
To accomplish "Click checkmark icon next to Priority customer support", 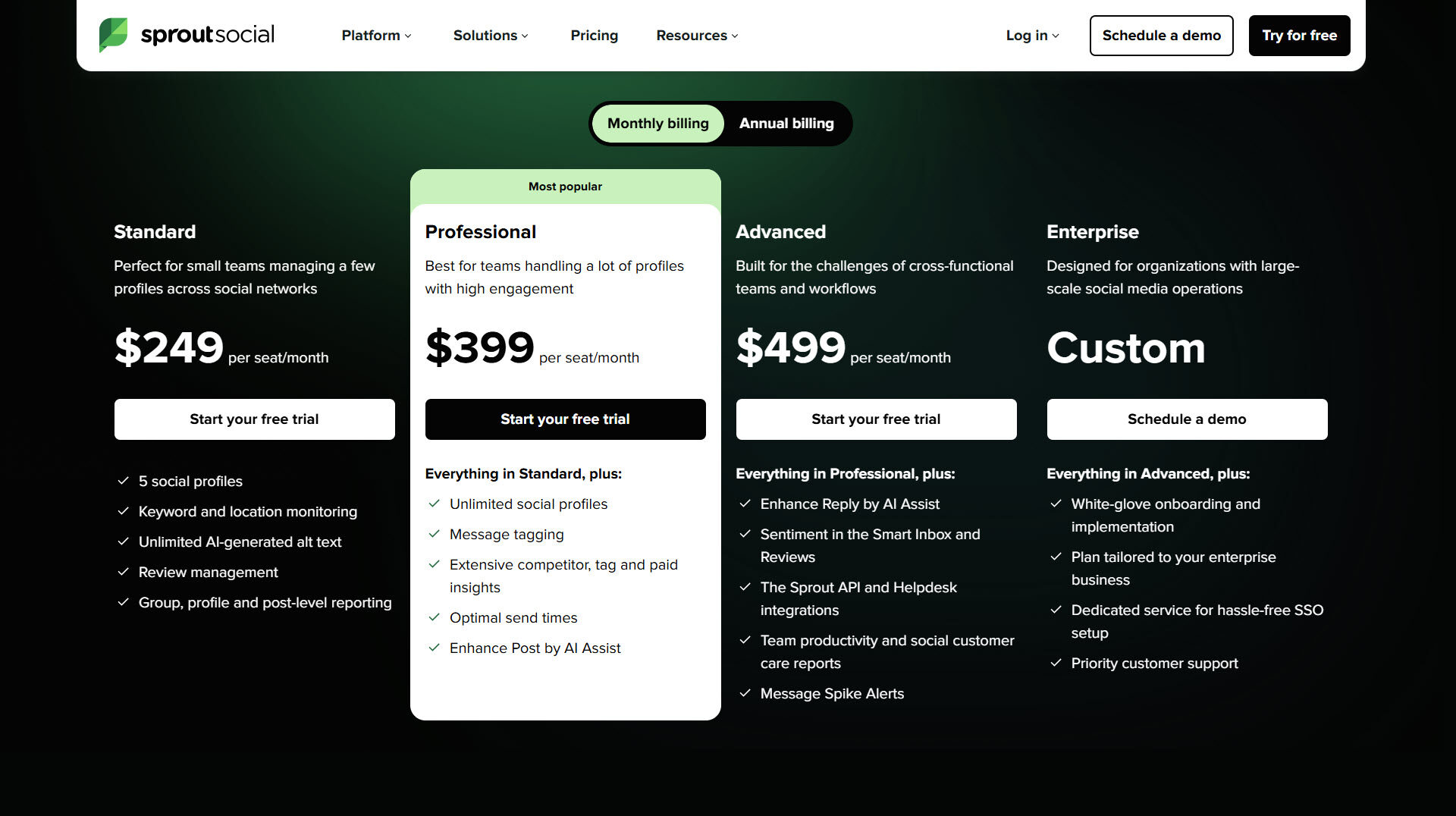I will [1056, 663].
